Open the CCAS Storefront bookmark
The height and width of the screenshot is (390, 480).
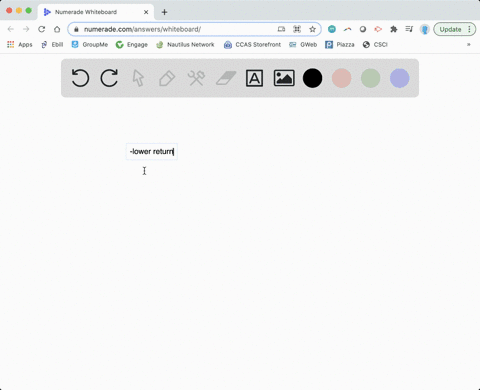(x=253, y=45)
